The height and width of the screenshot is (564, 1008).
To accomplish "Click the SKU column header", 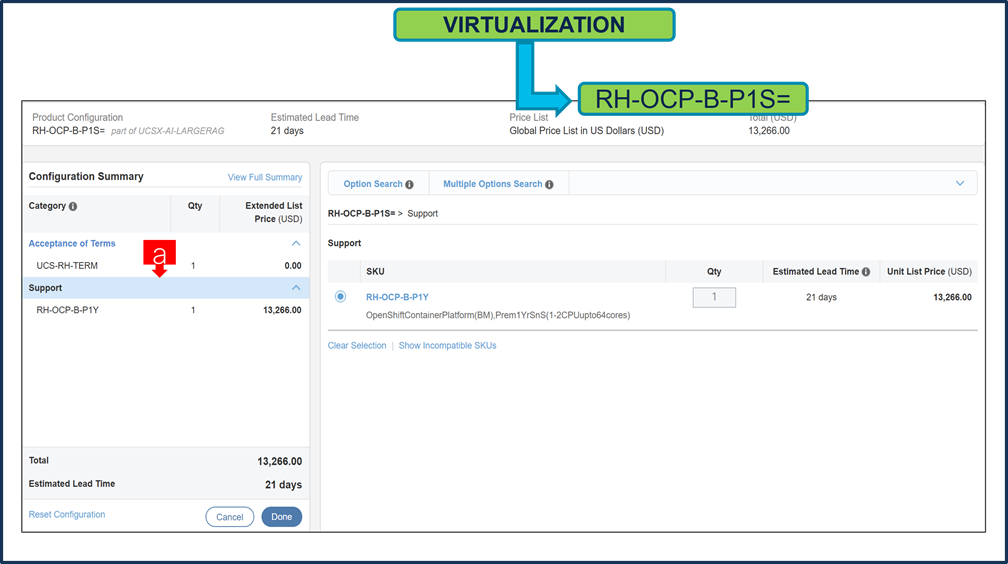I will 375,271.
